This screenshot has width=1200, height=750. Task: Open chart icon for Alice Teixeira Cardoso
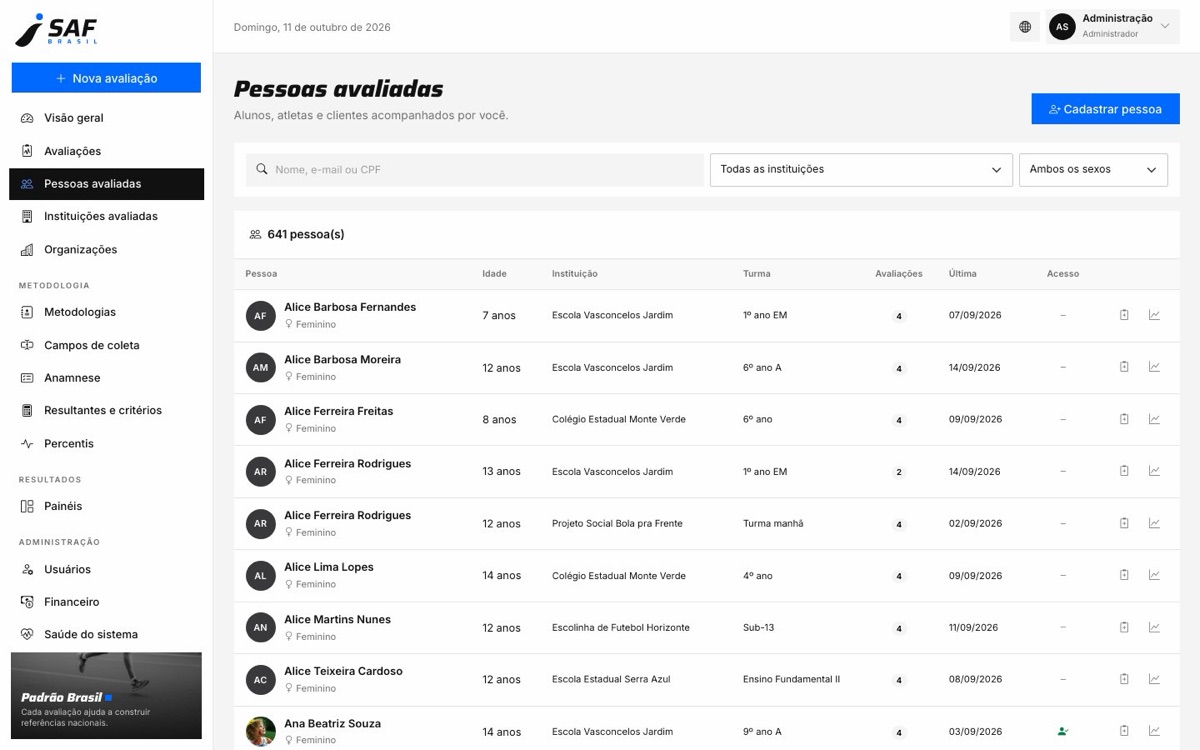[x=1154, y=679]
